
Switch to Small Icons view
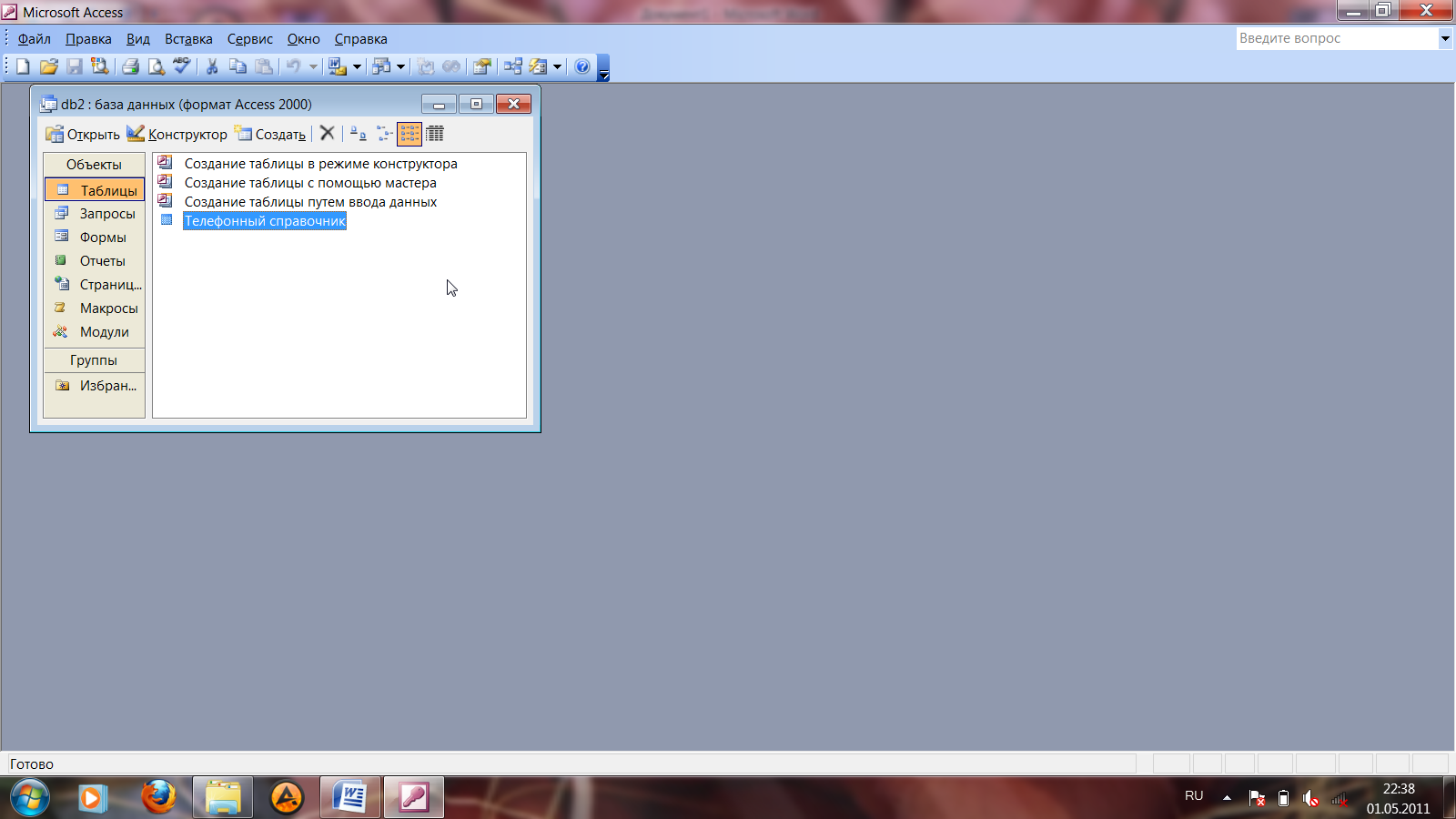pyautogui.click(x=384, y=134)
